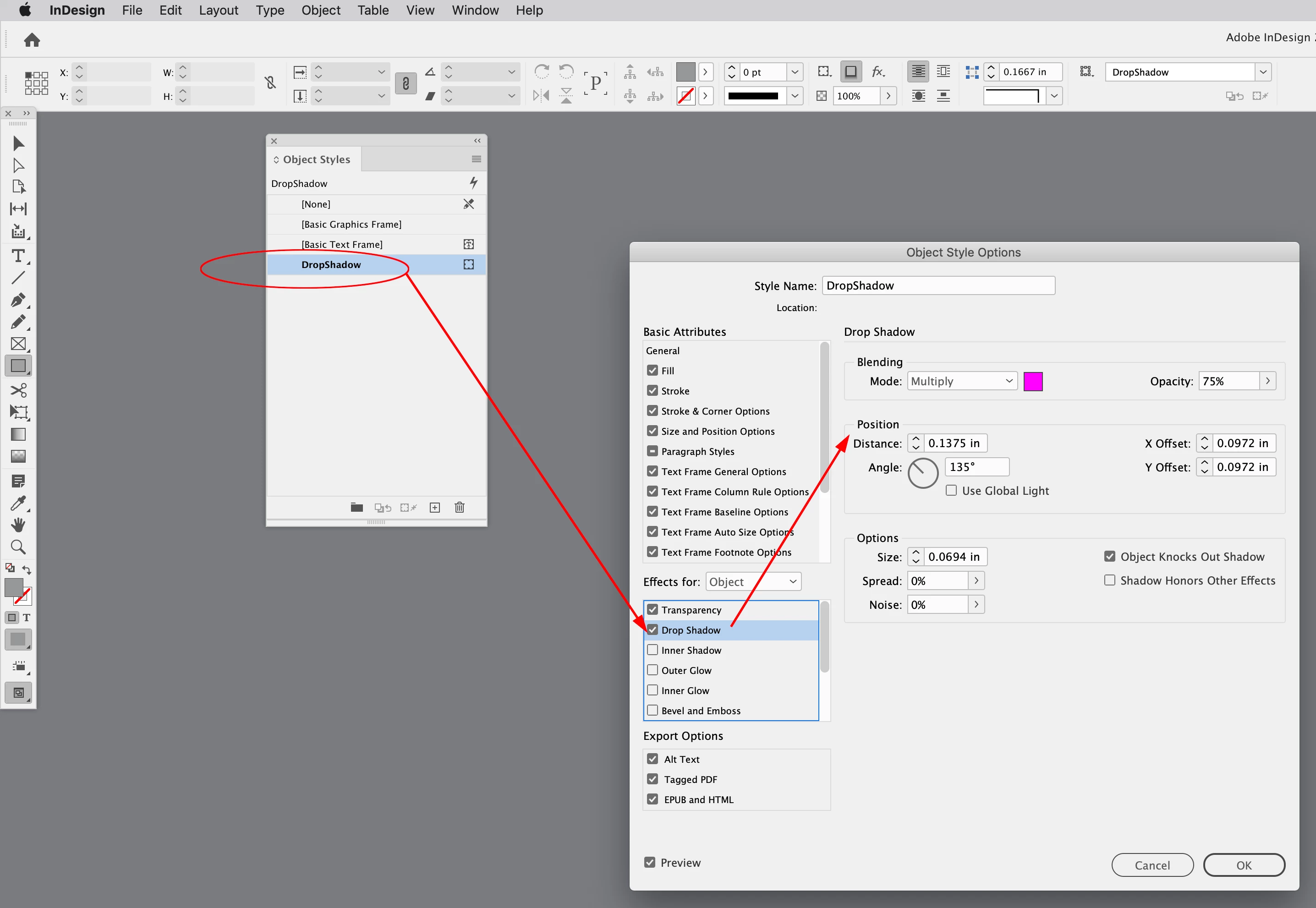Toggle Use Global Light checkbox

(x=951, y=490)
